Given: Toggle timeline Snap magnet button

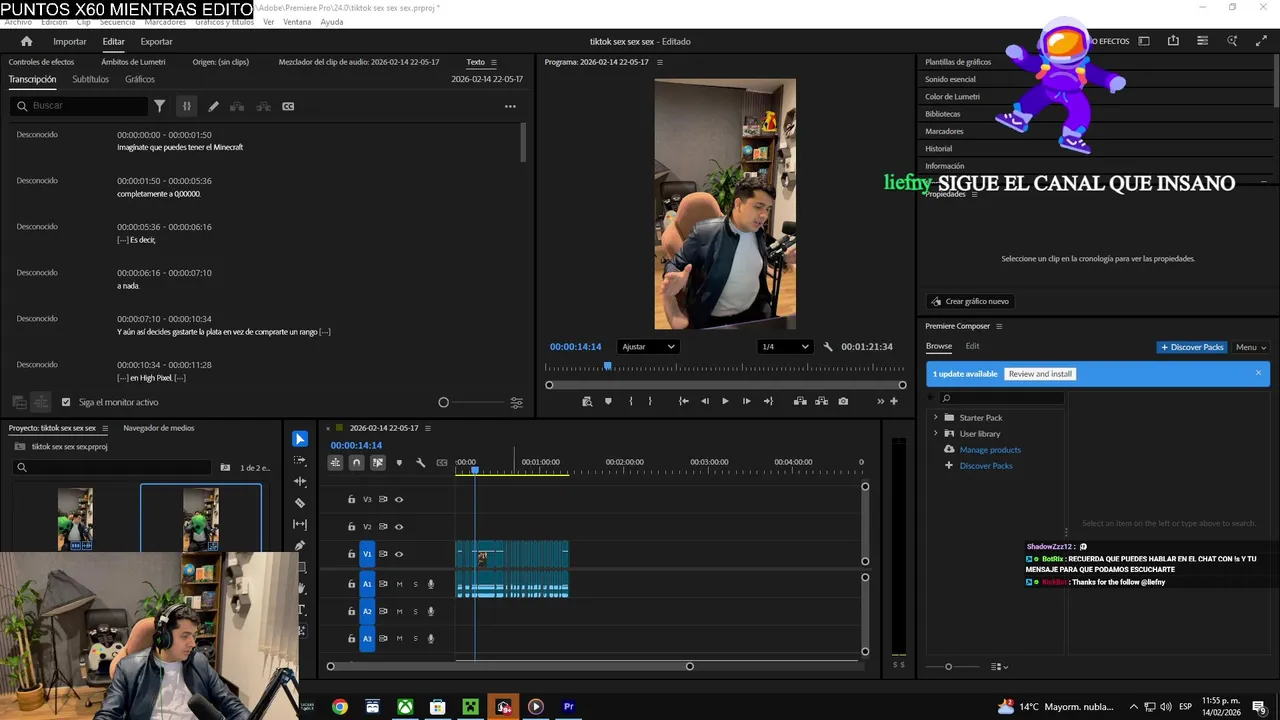Looking at the screenshot, I should [x=356, y=463].
